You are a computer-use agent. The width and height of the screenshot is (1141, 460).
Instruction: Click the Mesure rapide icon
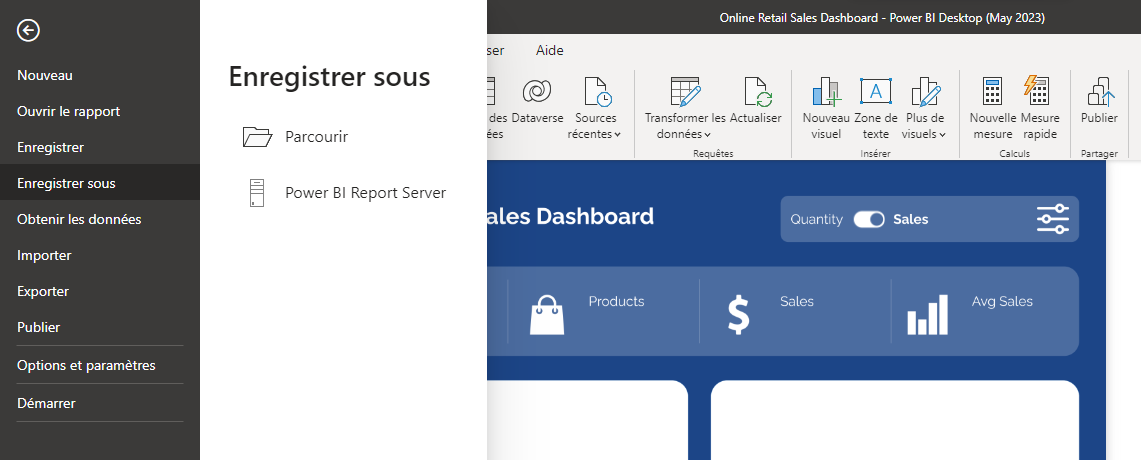click(1036, 91)
